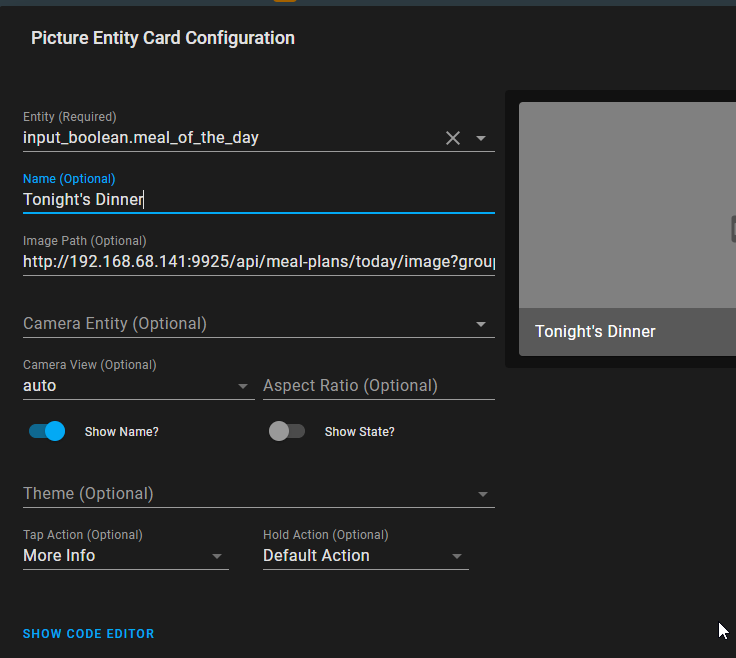Open the Camera View auto dropdown

point(138,385)
